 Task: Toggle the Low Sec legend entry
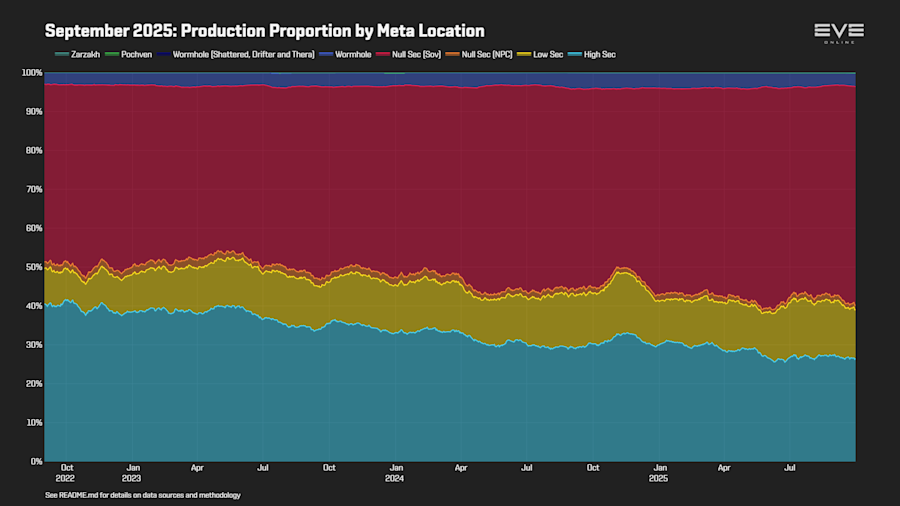(x=540, y=55)
